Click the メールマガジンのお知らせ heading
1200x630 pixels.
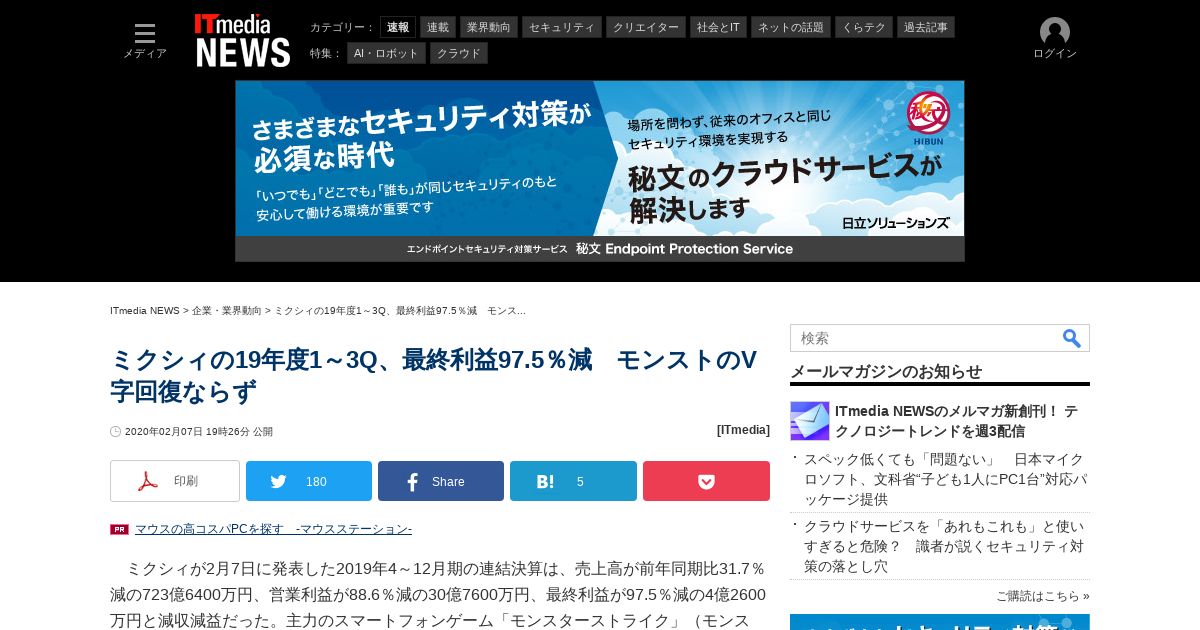tap(886, 371)
